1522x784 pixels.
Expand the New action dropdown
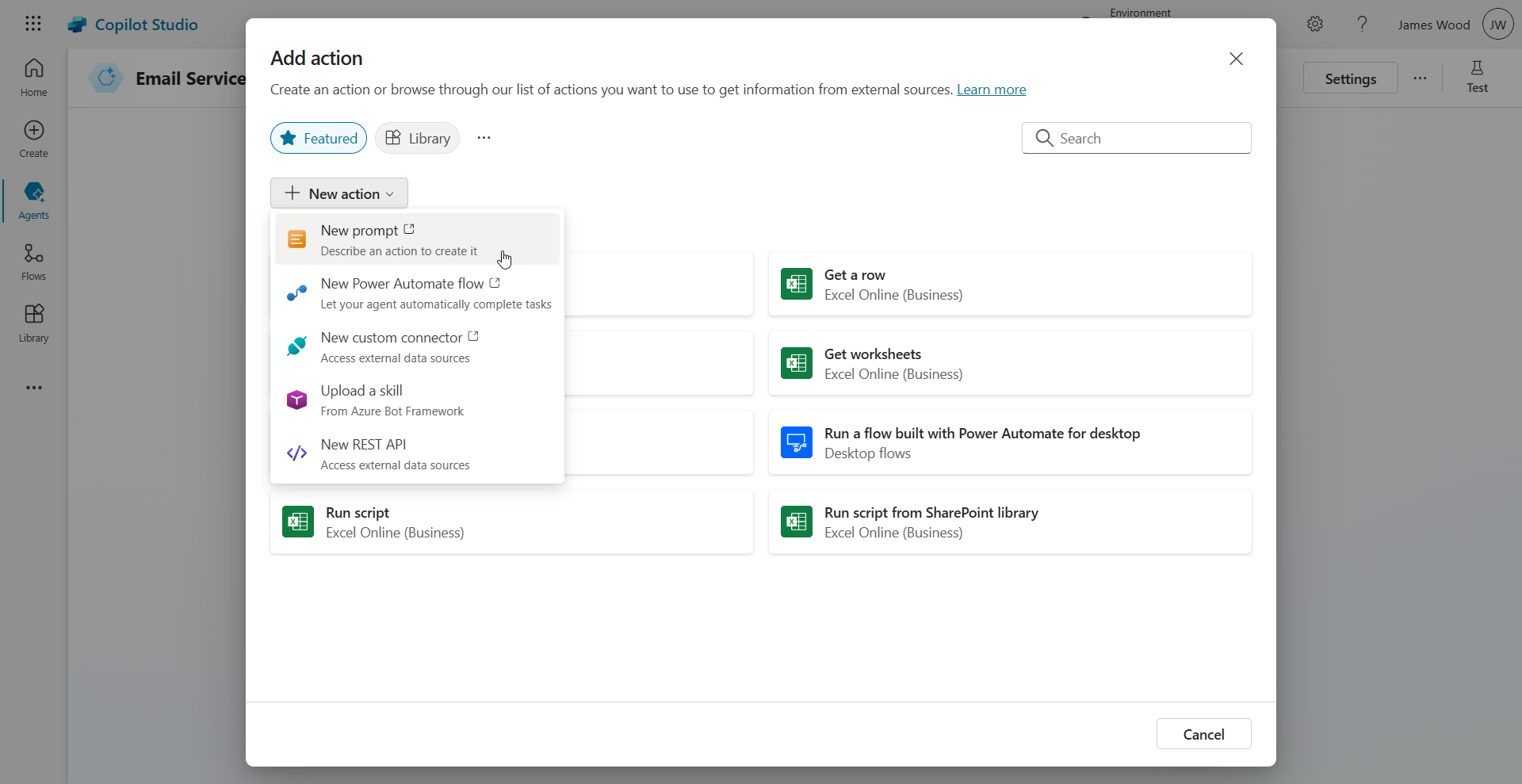[x=339, y=193]
